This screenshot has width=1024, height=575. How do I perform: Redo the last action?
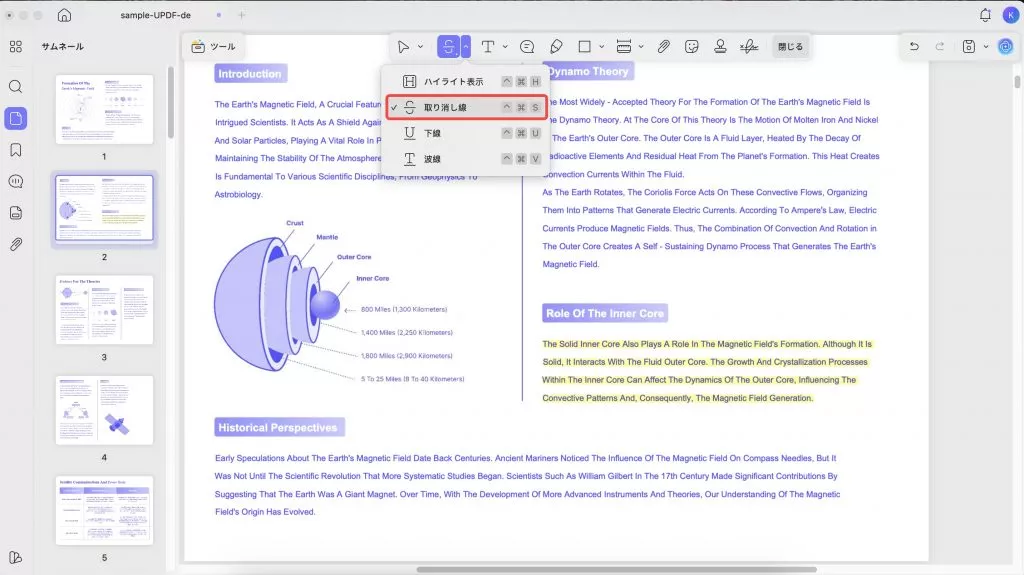point(940,46)
